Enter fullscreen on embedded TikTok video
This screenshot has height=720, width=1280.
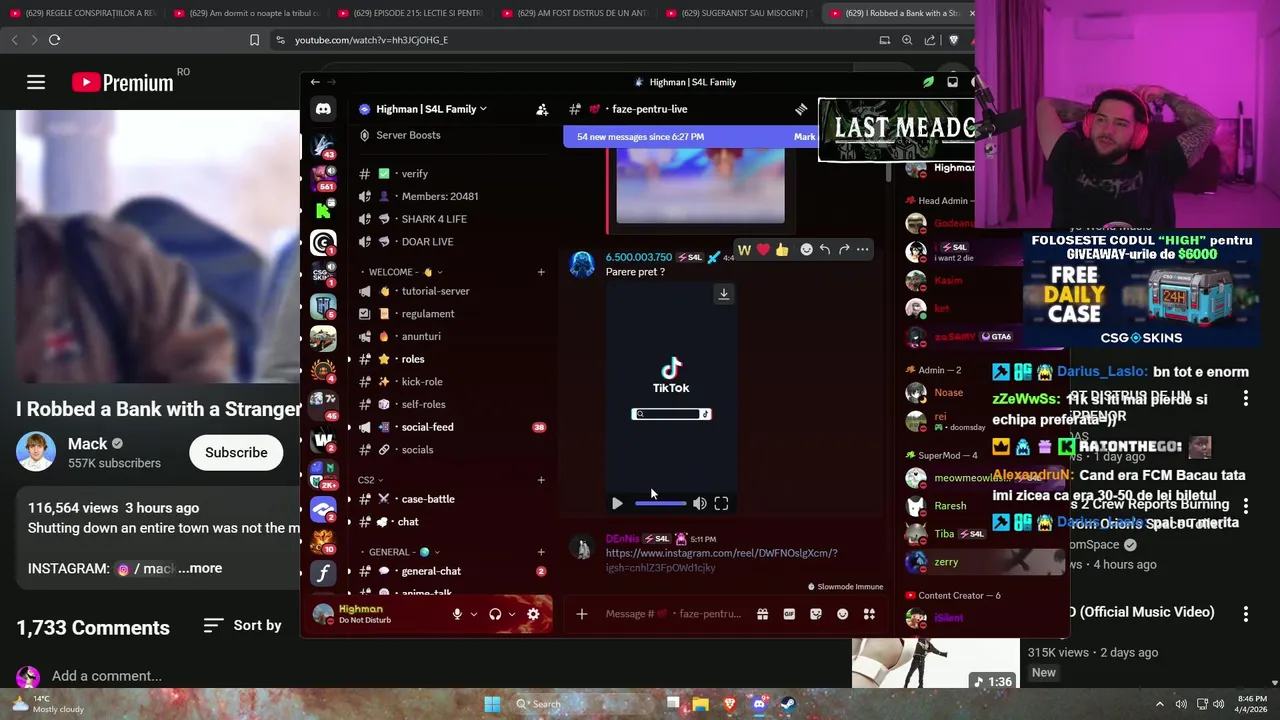721,504
